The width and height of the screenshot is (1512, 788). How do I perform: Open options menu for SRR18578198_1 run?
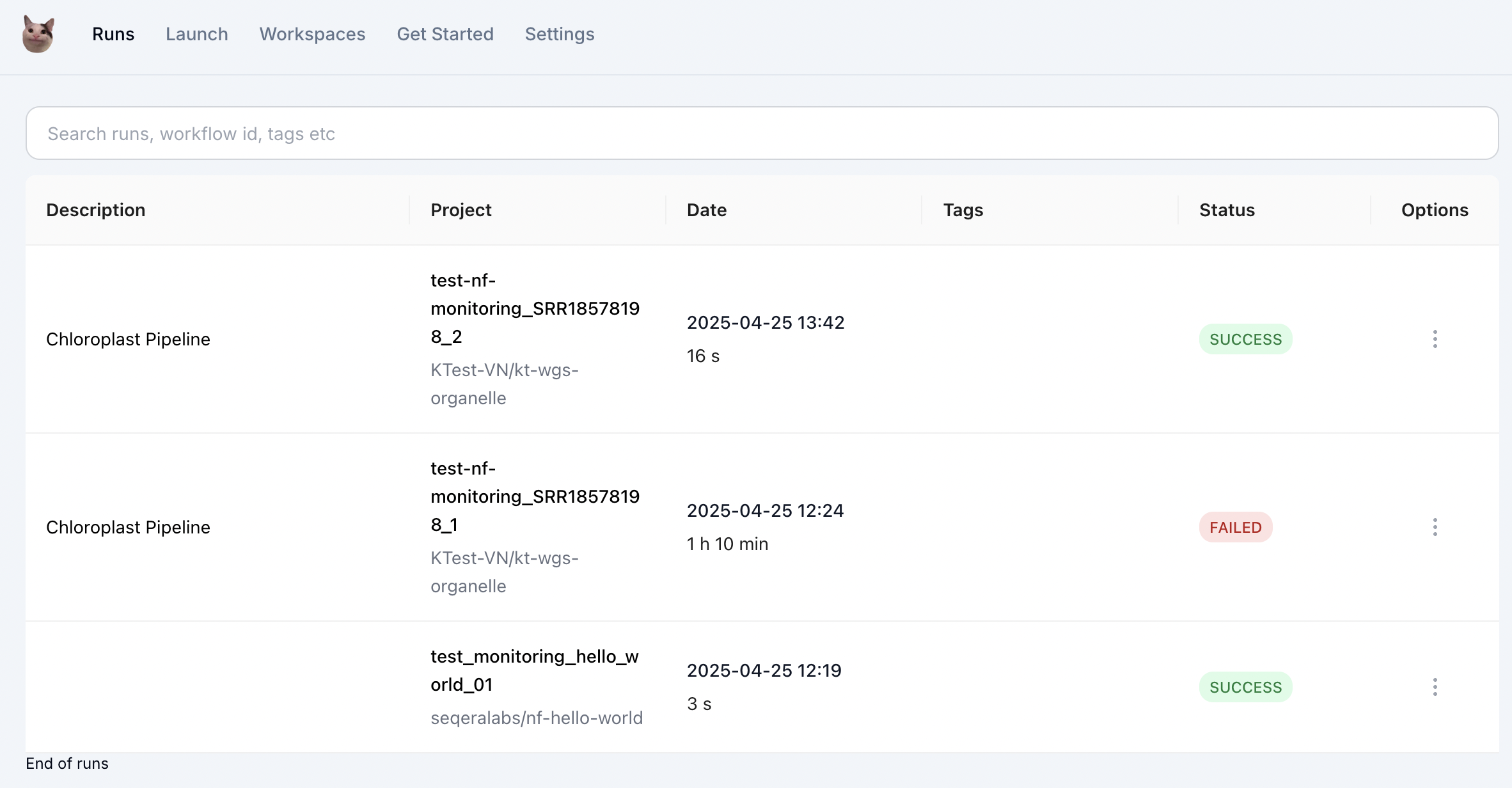click(1435, 527)
